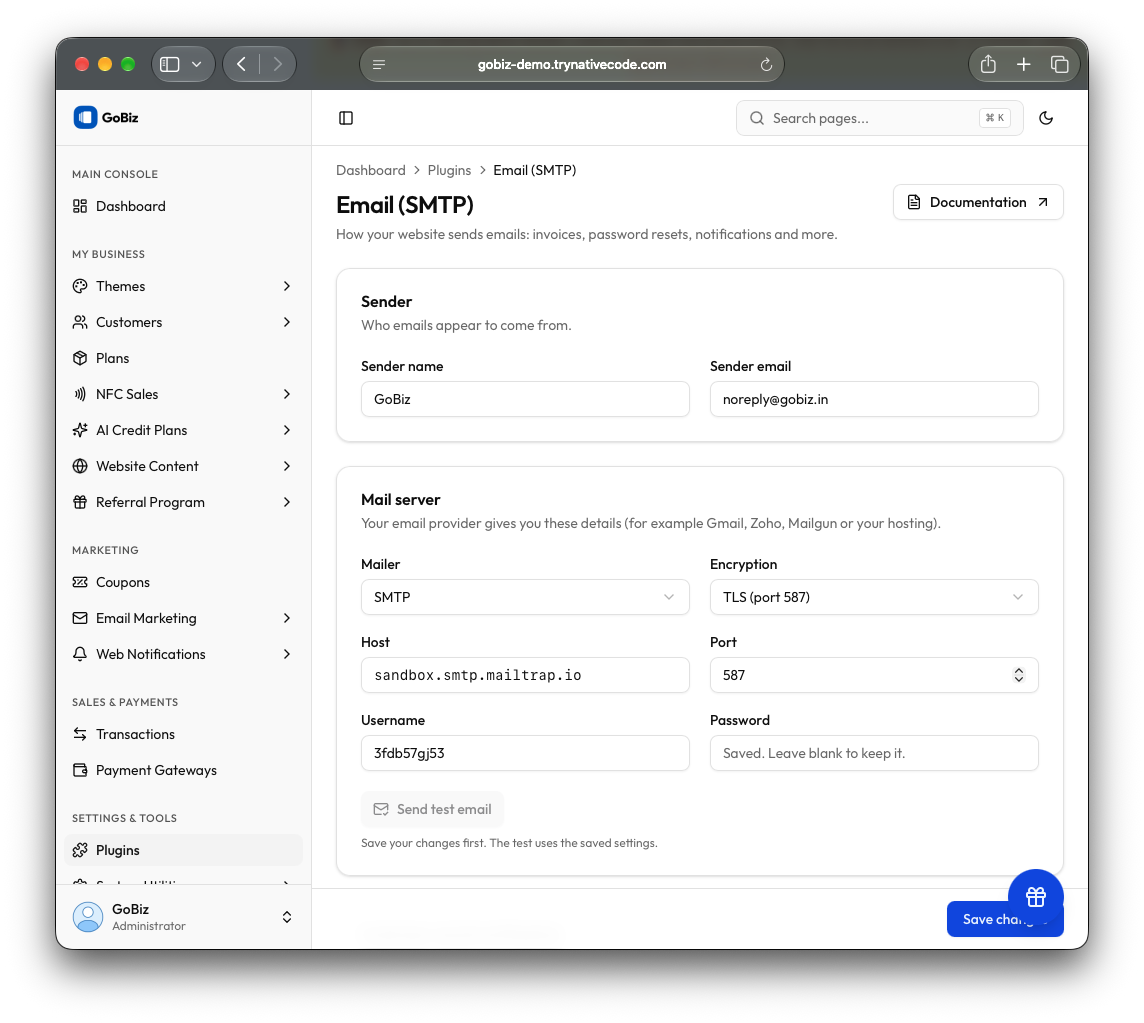The image size is (1144, 1023).
Task: Click the Themes palette icon
Action: [80, 286]
